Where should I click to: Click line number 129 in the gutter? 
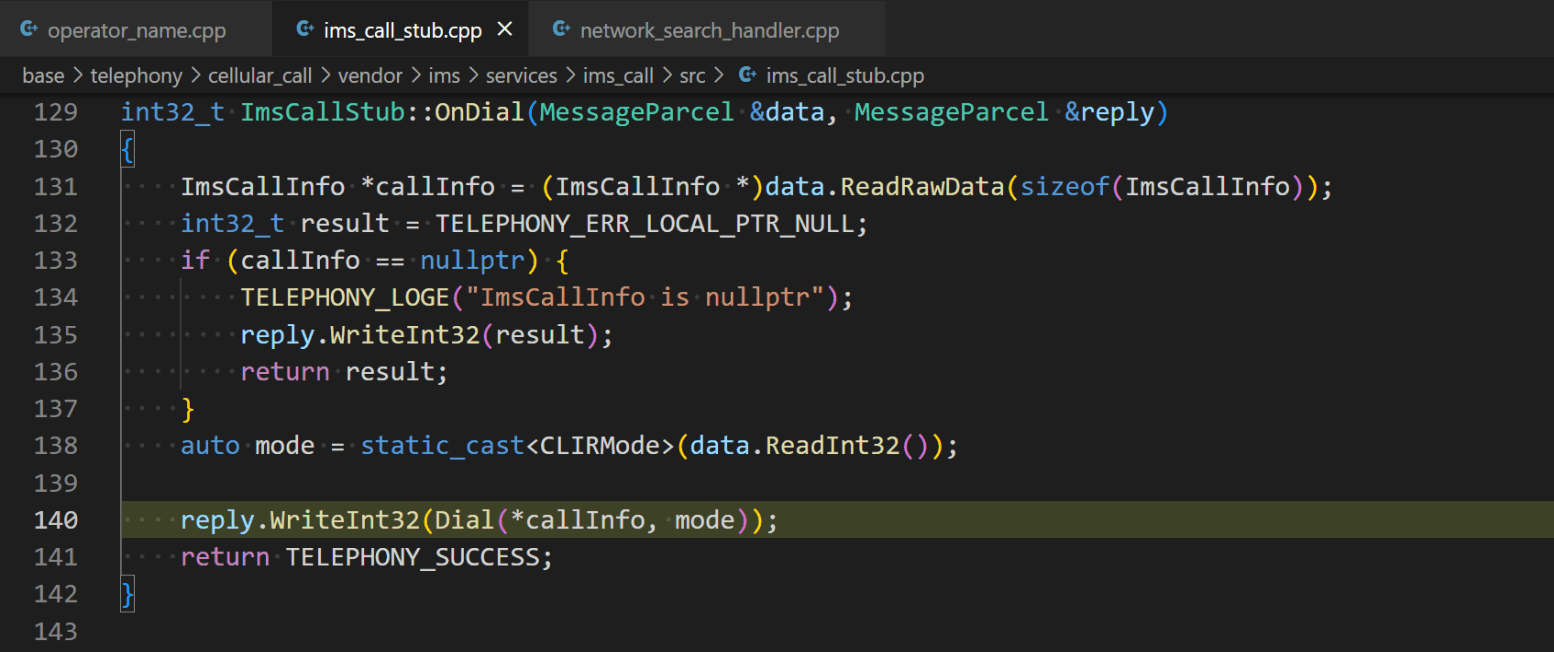click(x=56, y=112)
